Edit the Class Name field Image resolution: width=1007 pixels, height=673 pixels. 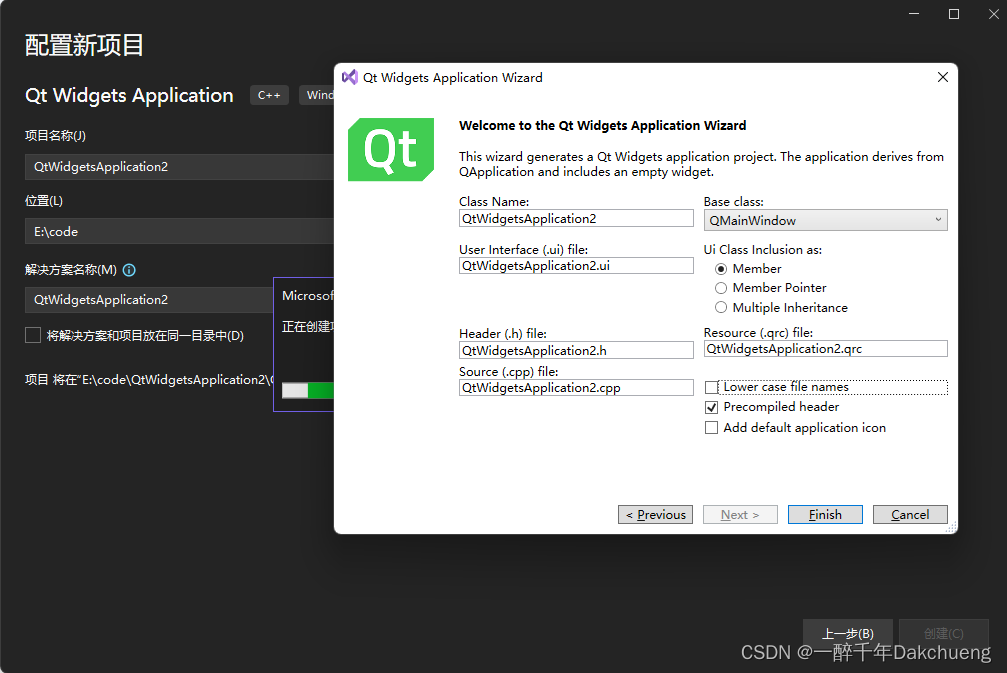576,218
